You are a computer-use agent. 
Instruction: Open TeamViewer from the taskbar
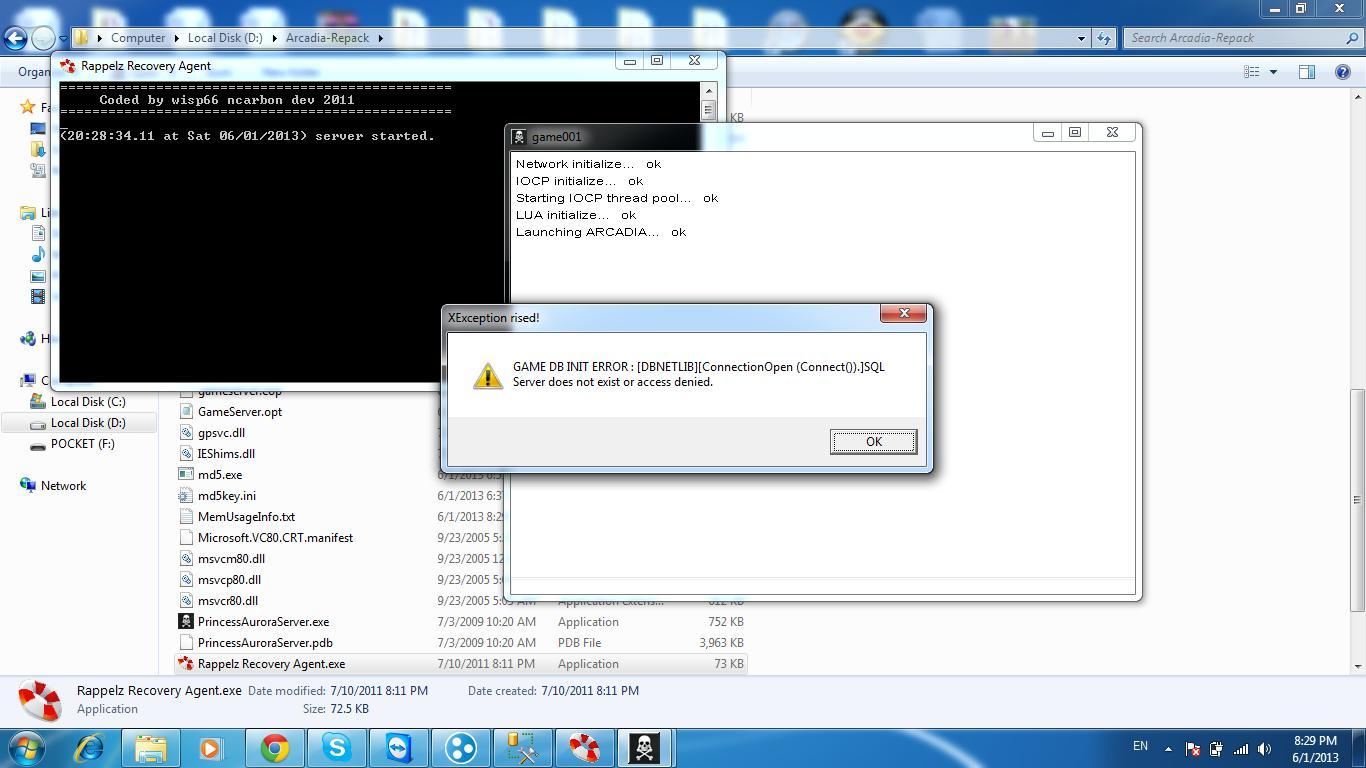398,748
